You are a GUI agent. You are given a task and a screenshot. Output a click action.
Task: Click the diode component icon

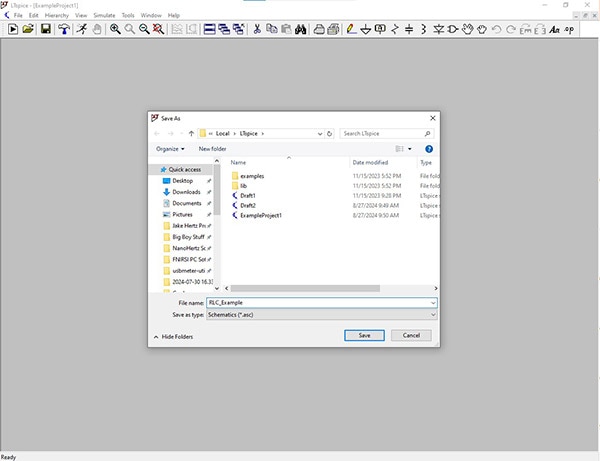(x=439, y=29)
